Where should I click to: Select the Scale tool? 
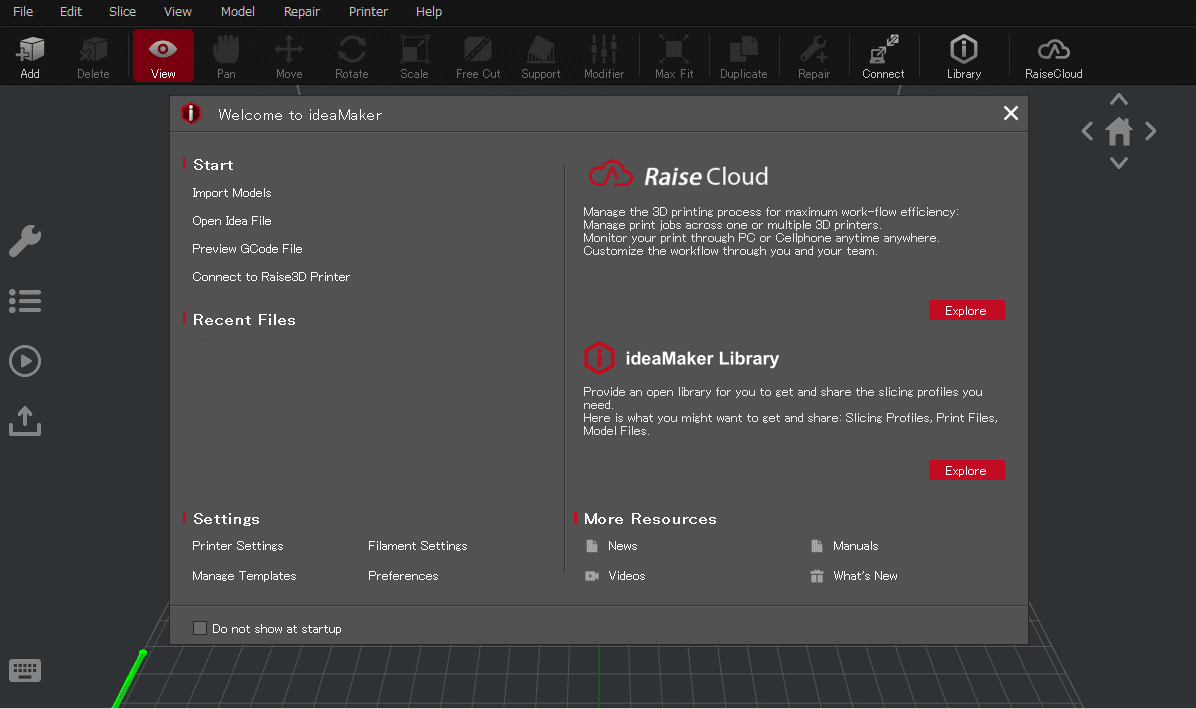(x=414, y=56)
